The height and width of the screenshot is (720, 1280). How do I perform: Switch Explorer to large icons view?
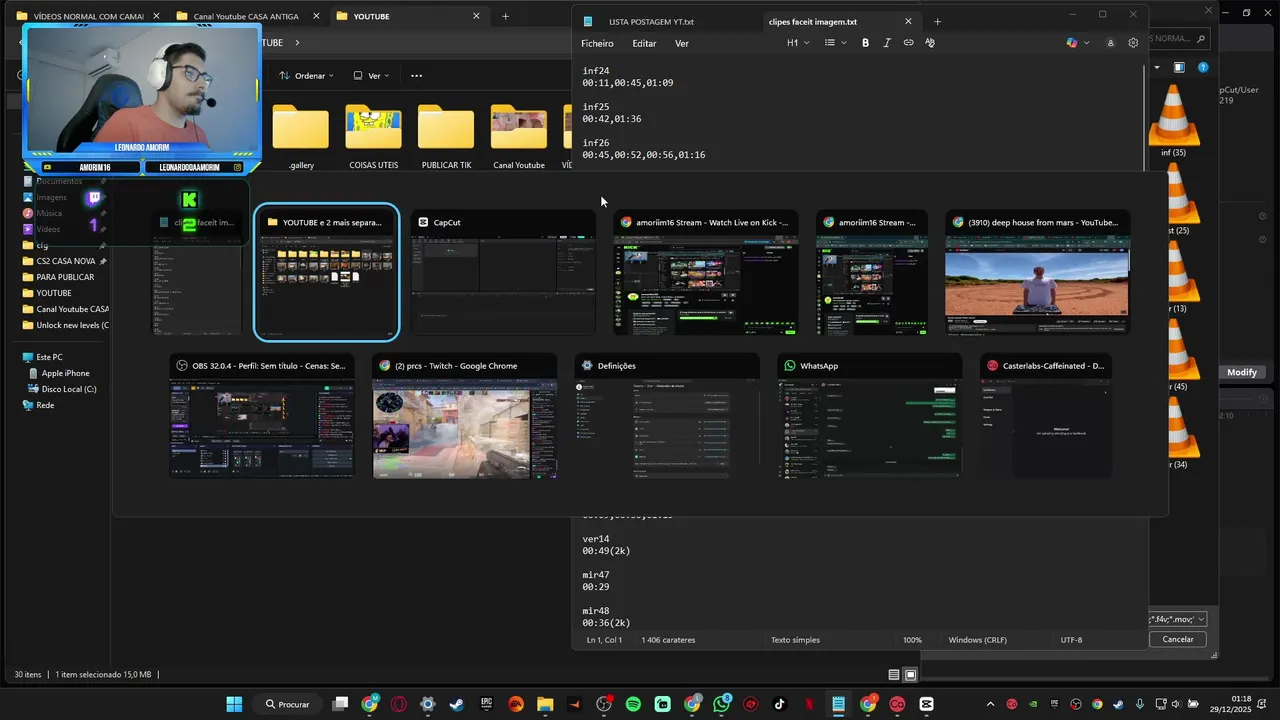tap(910, 675)
